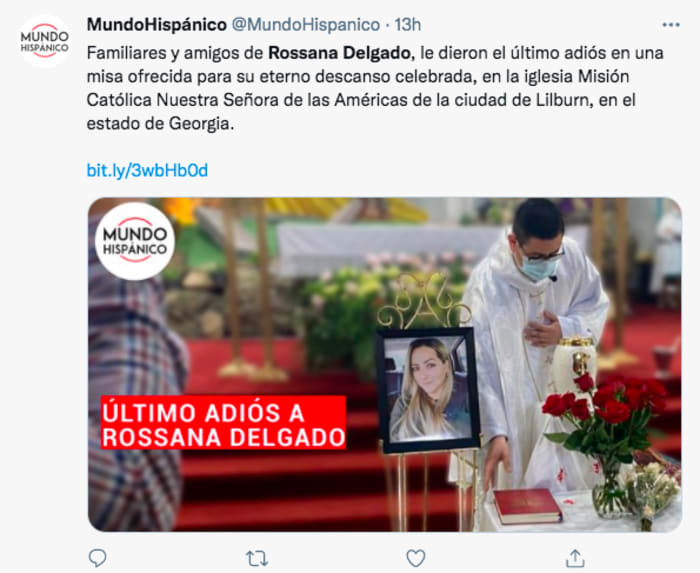
Task: Click the MundoHispánico profile avatar
Action: (45, 41)
